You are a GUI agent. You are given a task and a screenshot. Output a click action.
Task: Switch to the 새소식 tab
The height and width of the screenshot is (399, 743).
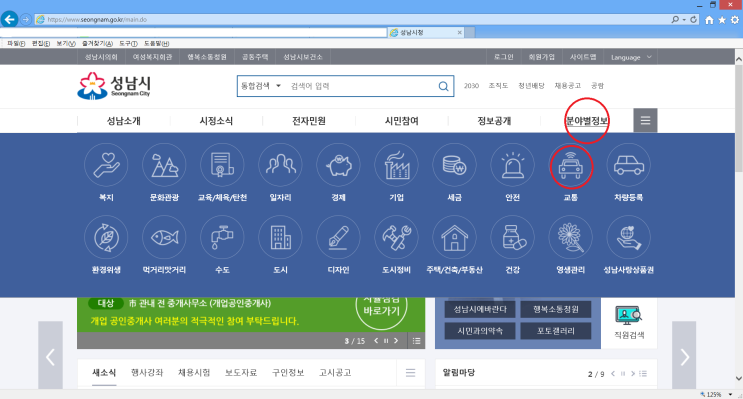pos(104,372)
